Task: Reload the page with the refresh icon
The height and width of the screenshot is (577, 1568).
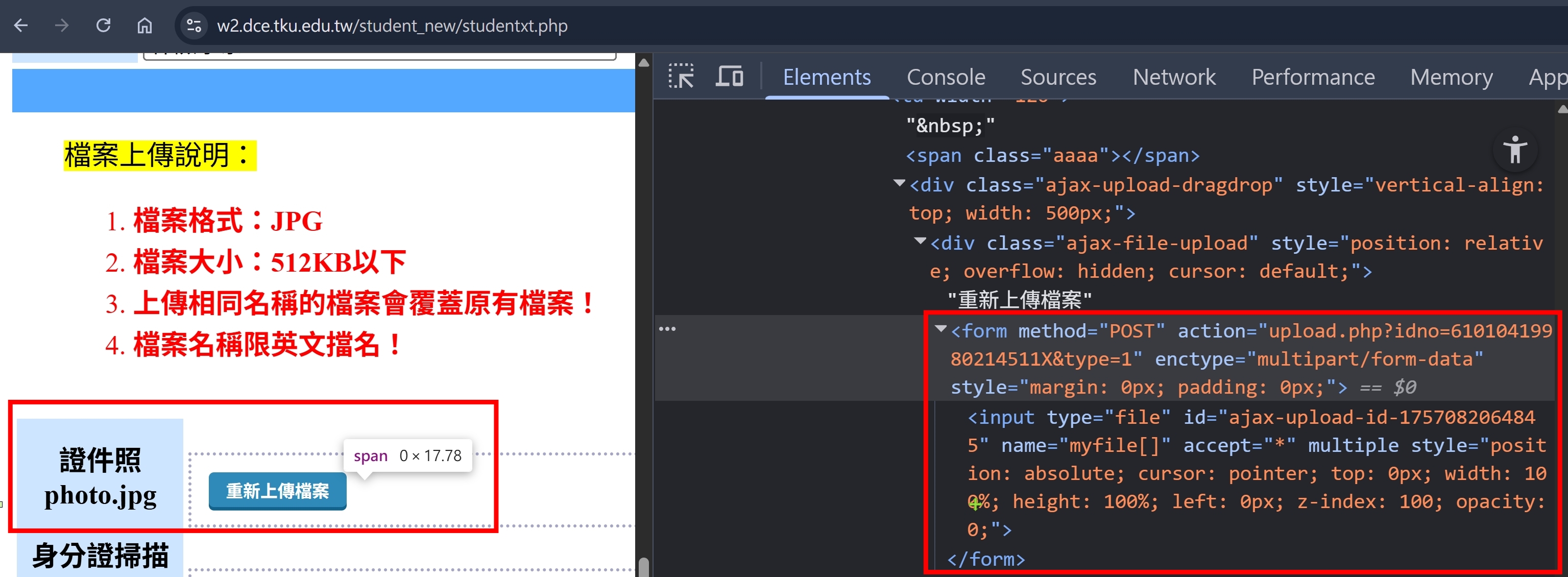Action: 104,26
